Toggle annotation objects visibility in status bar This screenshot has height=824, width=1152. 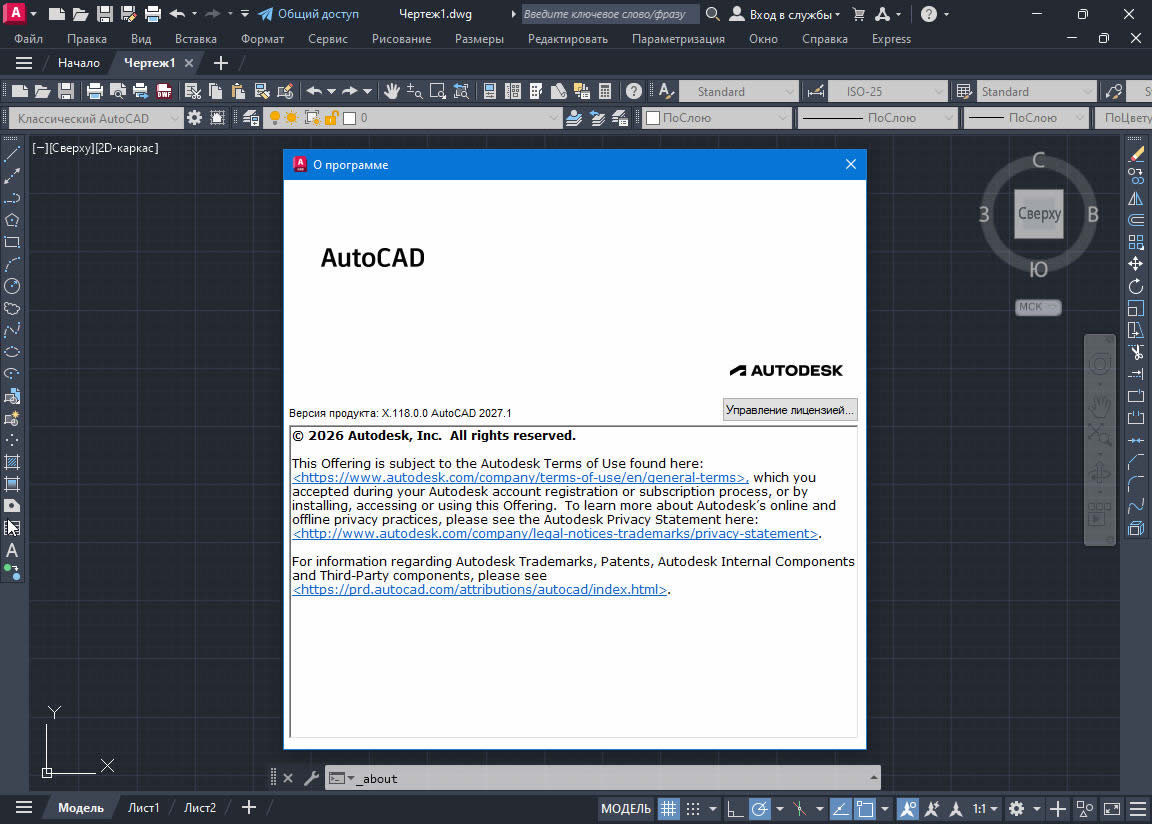[x=908, y=809]
